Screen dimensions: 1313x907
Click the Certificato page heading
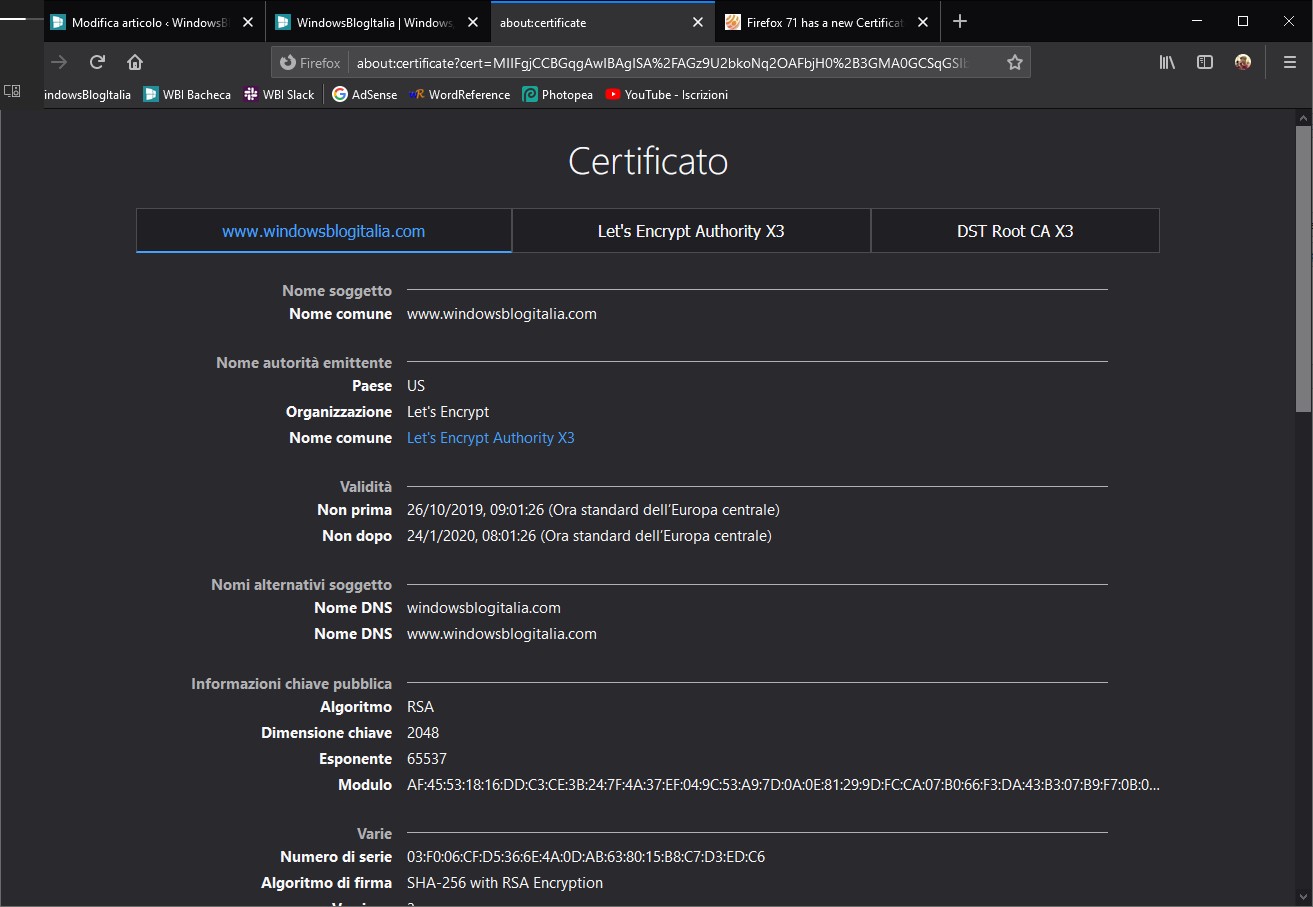pos(648,161)
